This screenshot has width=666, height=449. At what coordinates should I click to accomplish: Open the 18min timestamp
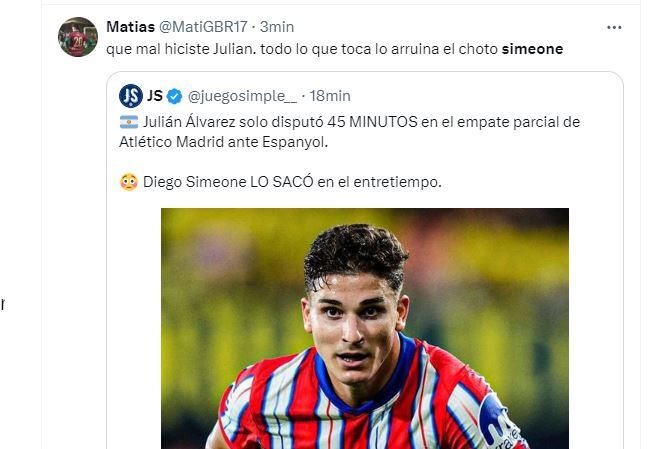(x=330, y=96)
